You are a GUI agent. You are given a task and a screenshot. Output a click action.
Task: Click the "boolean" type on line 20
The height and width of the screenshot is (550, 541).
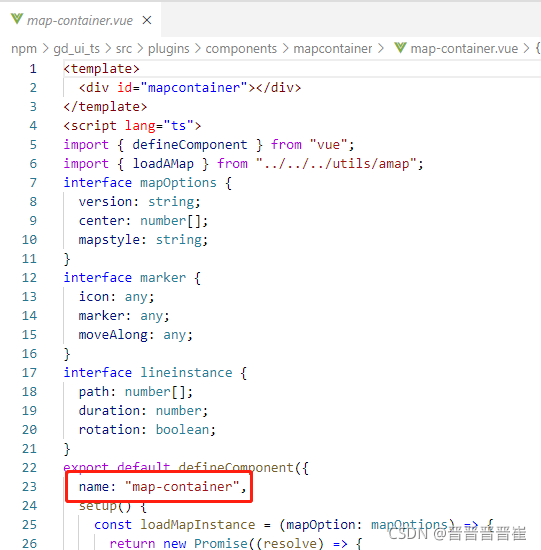click(182, 430)
